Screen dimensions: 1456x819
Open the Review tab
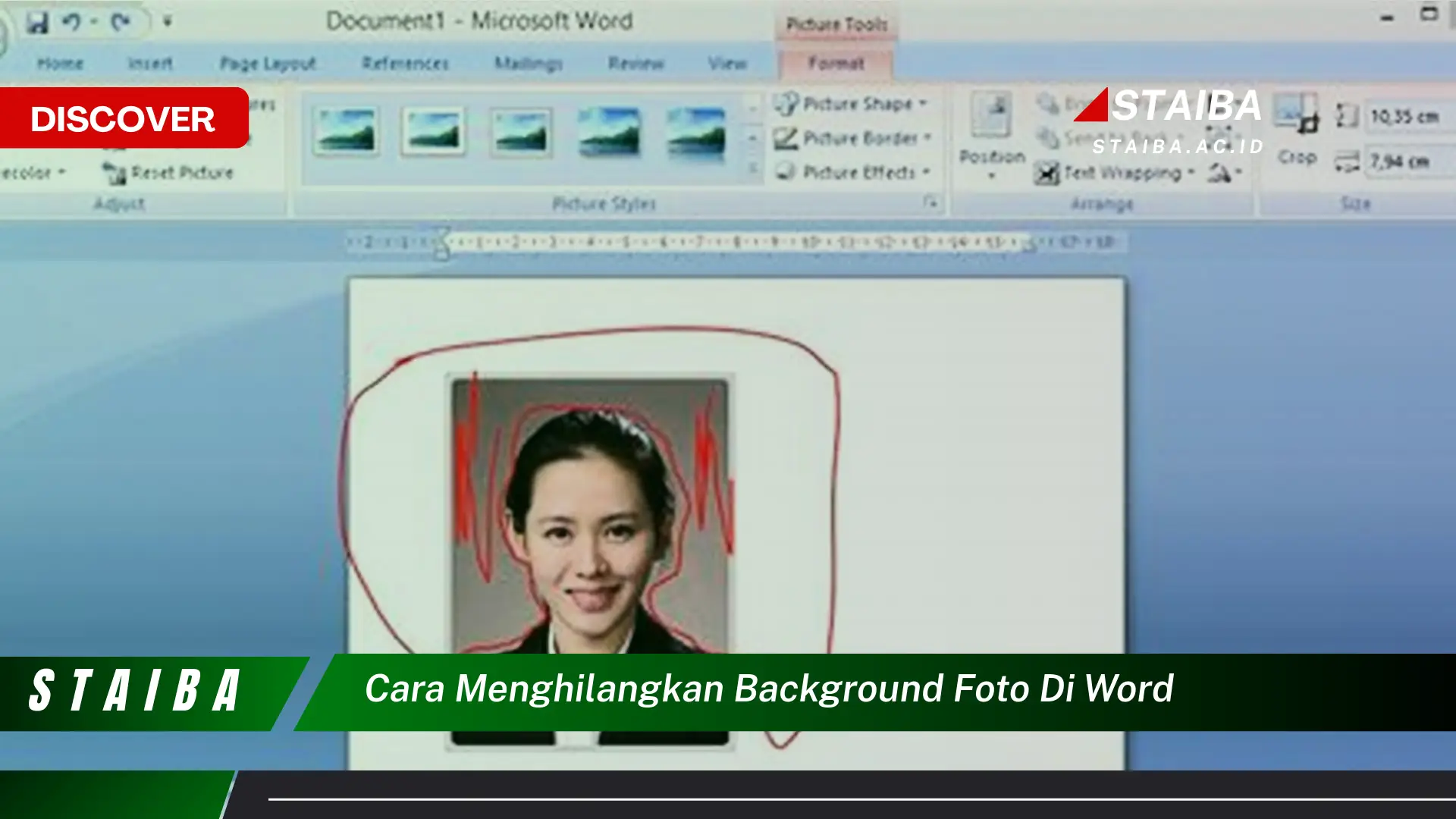pos(636,64)
